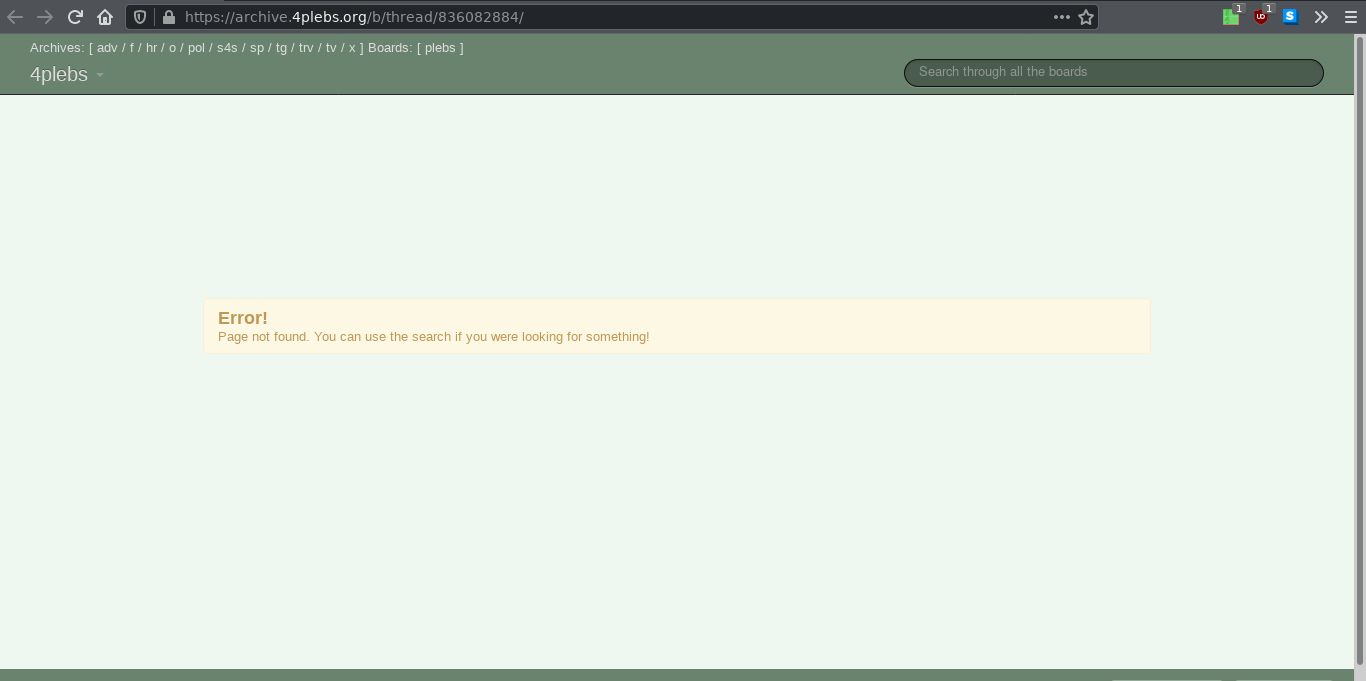Open the uBlock Origin extension icon

pos(1261,17)
